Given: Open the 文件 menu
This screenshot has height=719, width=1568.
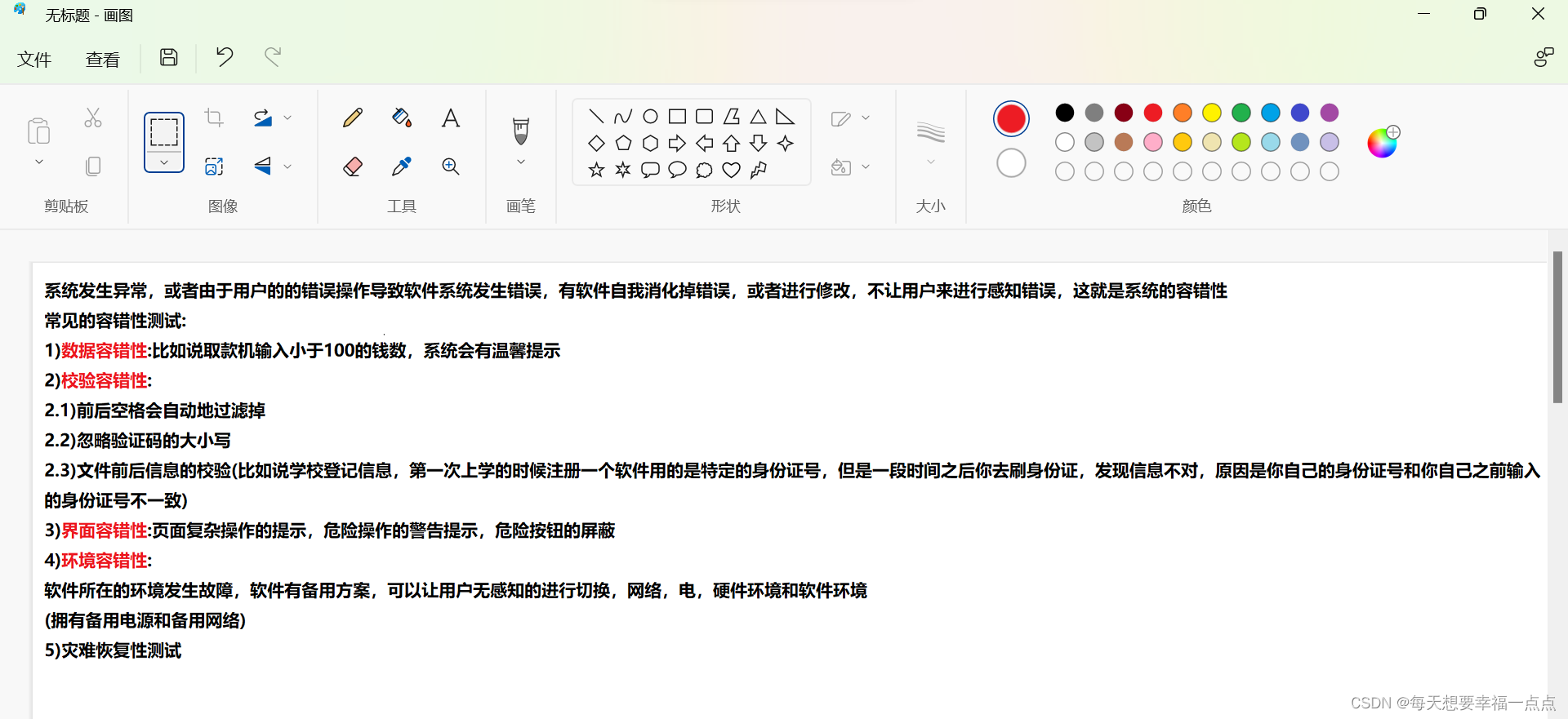Looking at the screenshot, I should [34, 59].
